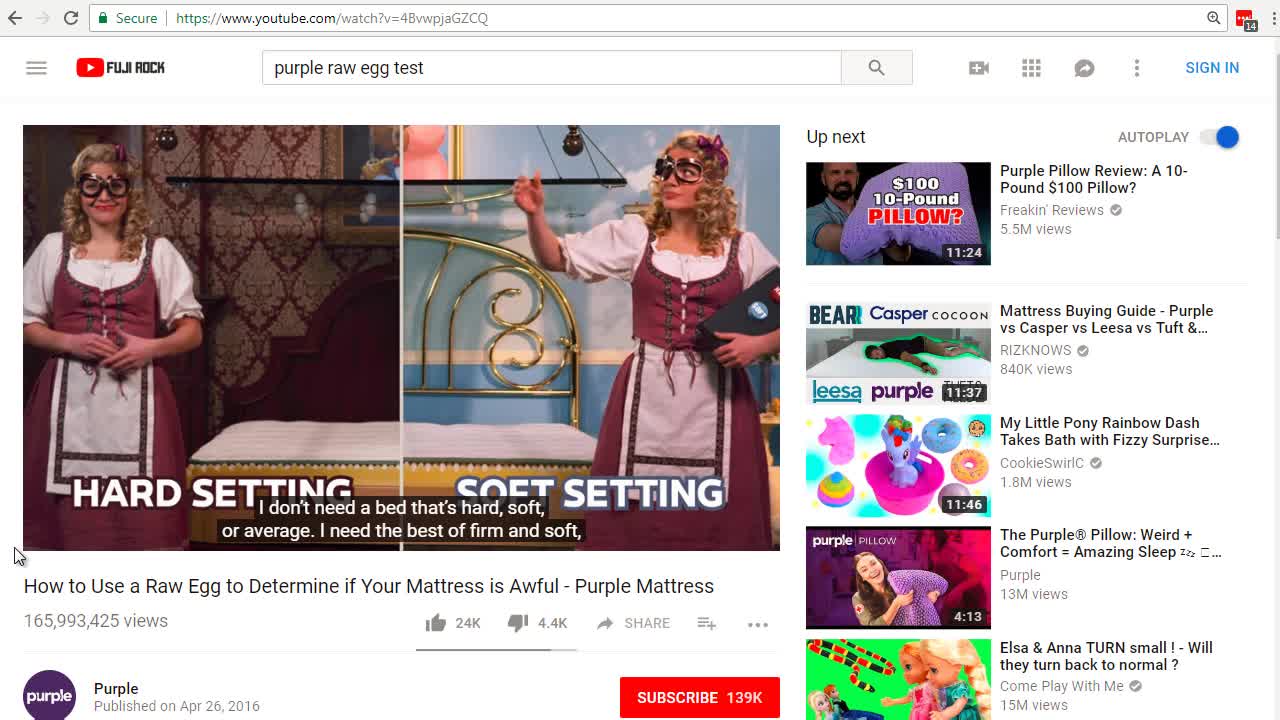Open The Purple Pillow Weird + Comfort title
The height and width of the screenshot is (720, 1280).
(x=1110, y=543)
